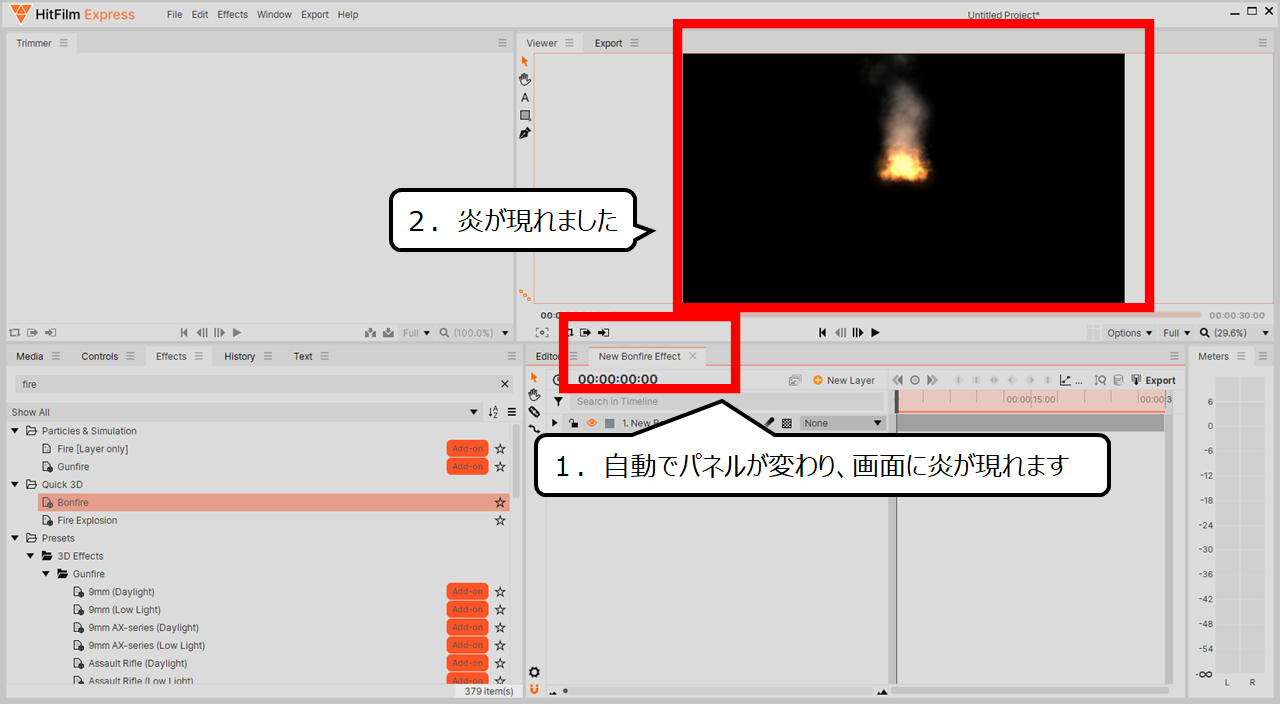Click the timeline filter funnel icon
This screenshot has height=704, width=1280.
click(558, 401)
